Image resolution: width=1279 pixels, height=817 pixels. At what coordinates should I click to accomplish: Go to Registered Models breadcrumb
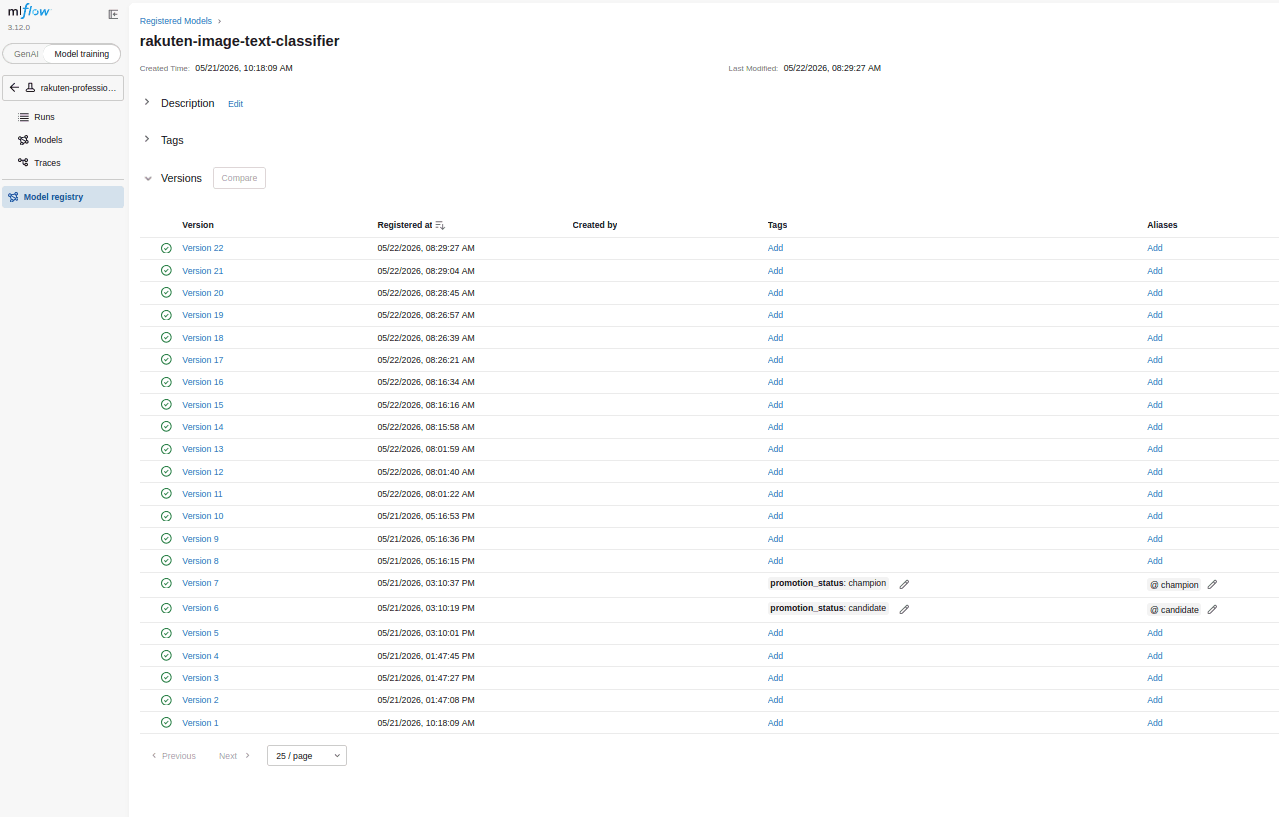click(x=176, y=21)
